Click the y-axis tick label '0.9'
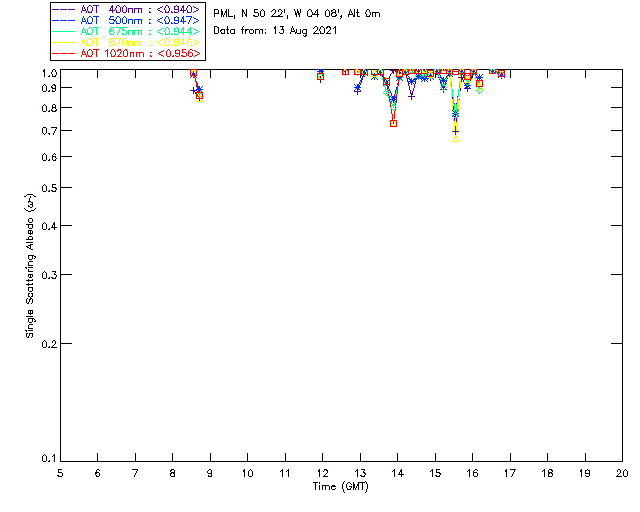 pyautogui.click(x=49, y=88)
